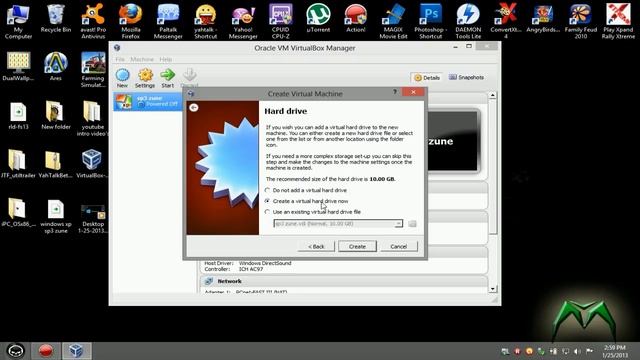Launch Play Xpand Rally Xtreme icon
Screen dimensions: 640x360
tap(618, 20)
